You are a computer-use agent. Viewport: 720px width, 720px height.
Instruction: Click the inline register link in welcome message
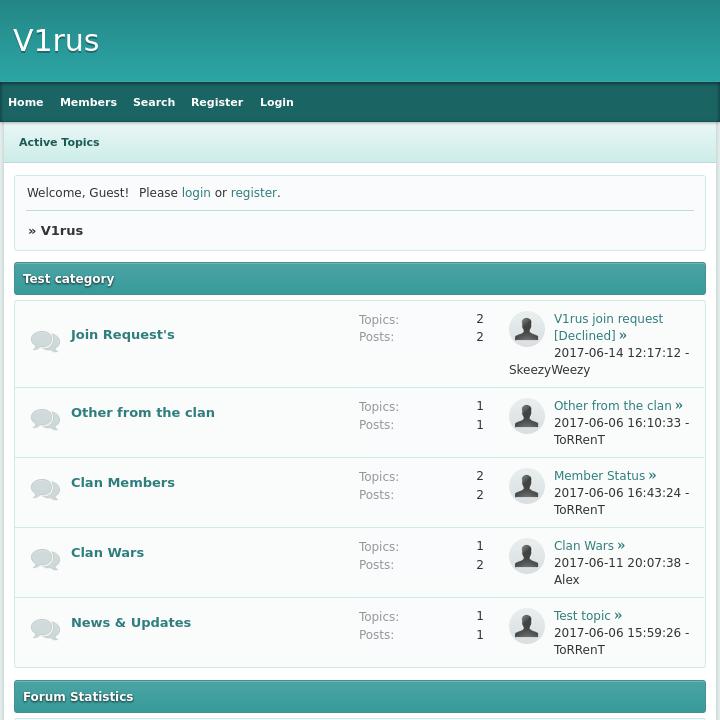point(253,193)
